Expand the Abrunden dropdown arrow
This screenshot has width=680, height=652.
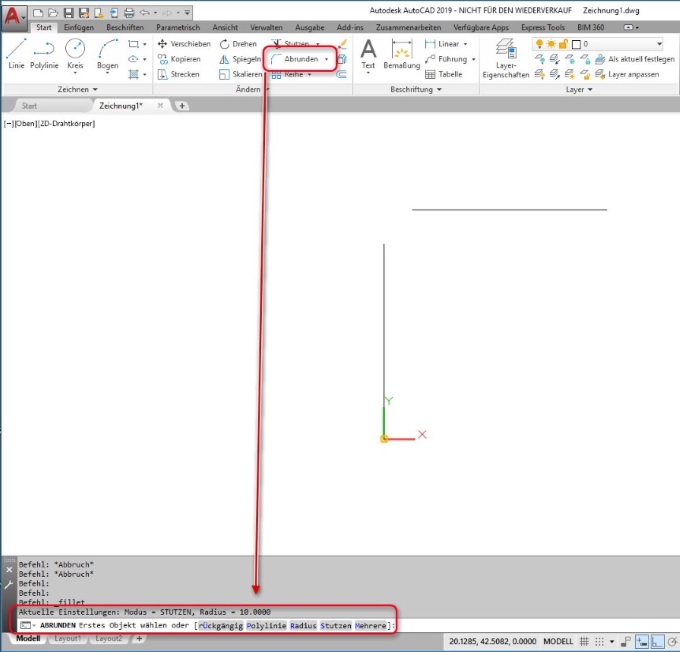pos(326,59)
